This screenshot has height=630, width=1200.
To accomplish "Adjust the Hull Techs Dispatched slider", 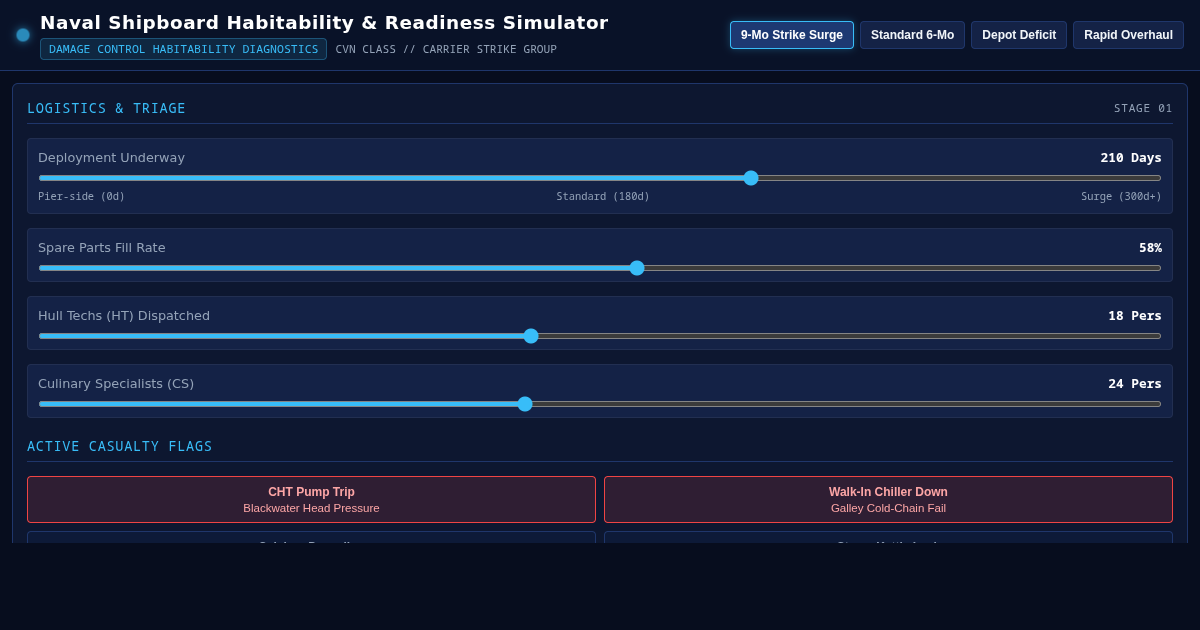I will tap(600, 336).
